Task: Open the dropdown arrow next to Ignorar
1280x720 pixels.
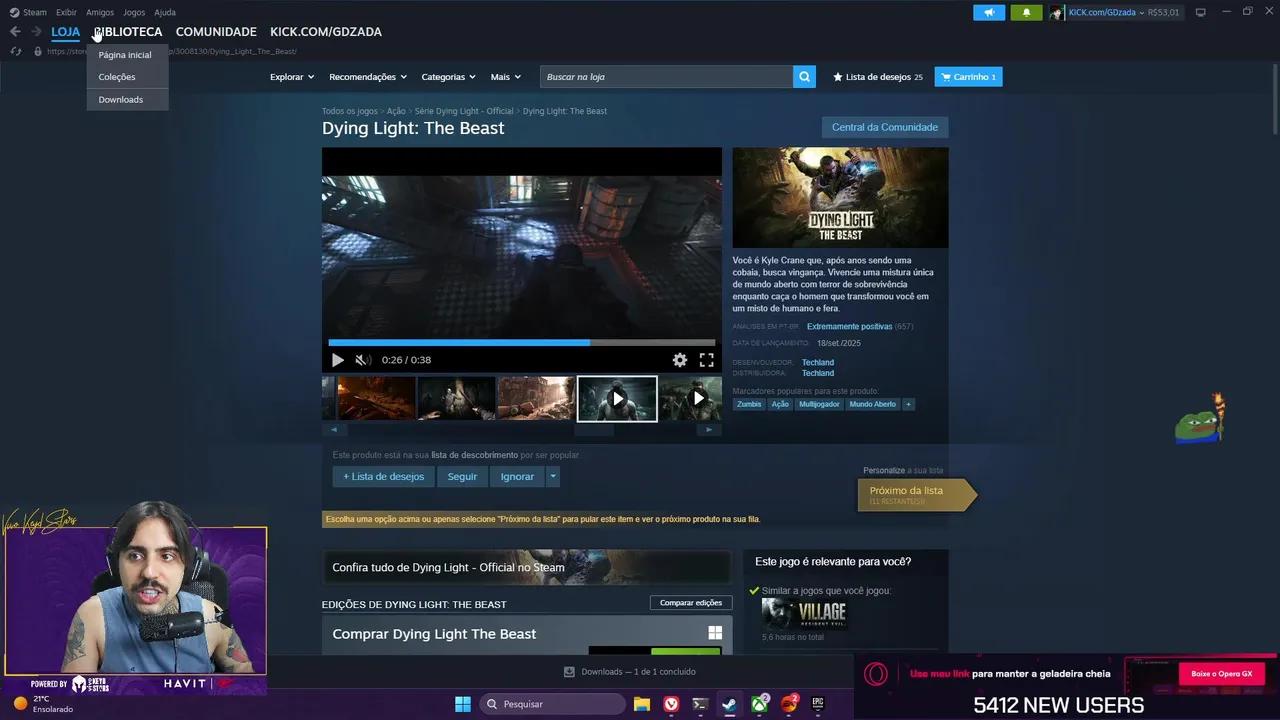Action: coord(553,477)
